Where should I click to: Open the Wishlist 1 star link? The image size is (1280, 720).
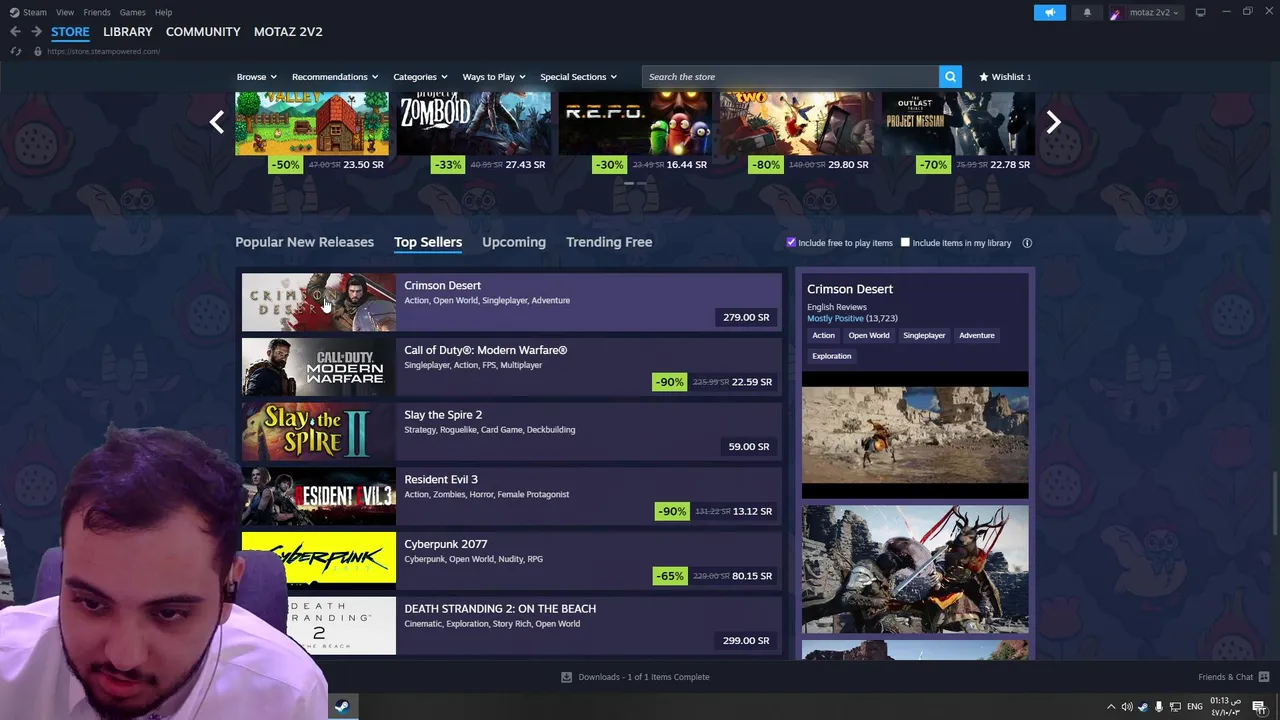(1005, 76)
